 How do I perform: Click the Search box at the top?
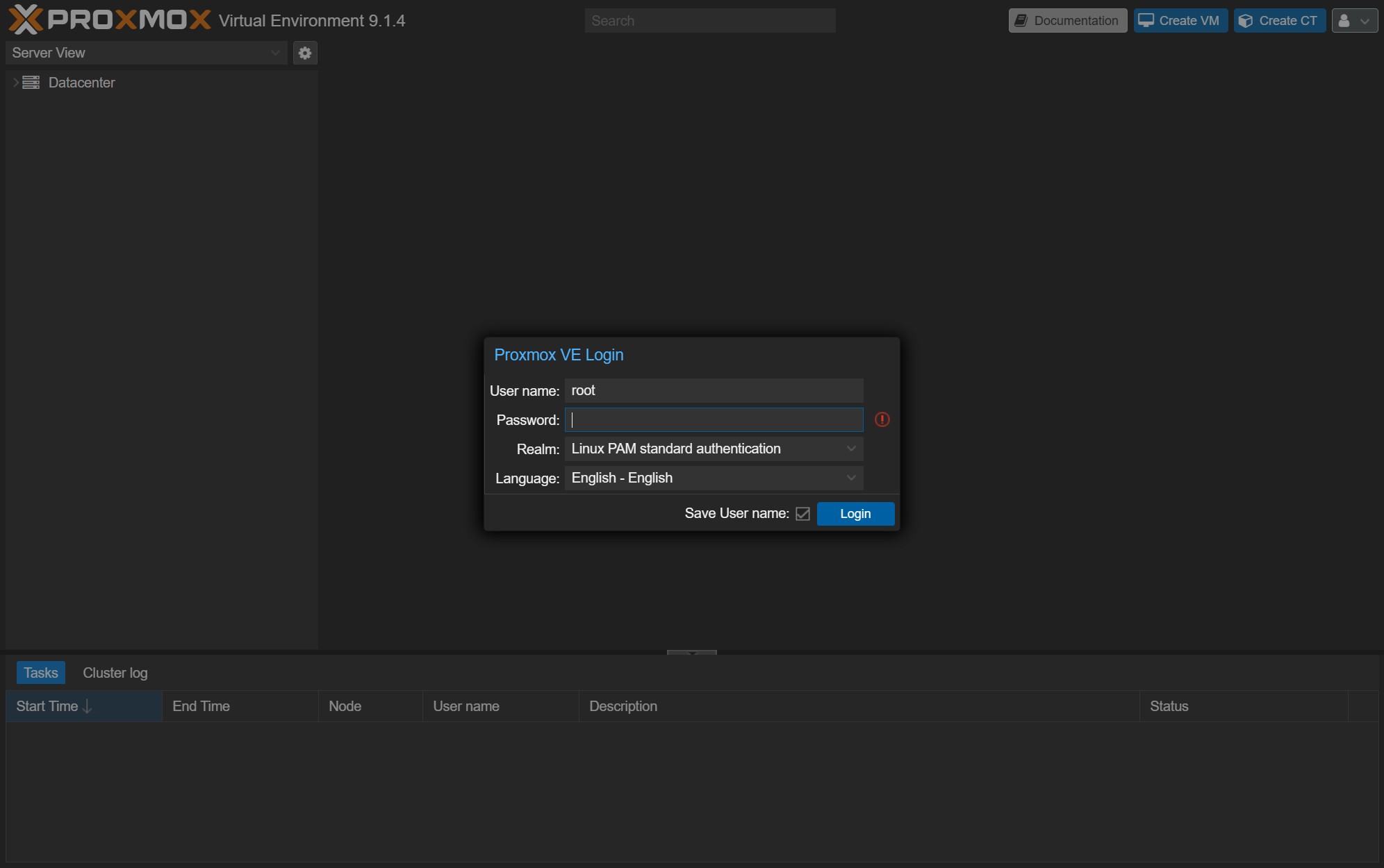[709, 20]
